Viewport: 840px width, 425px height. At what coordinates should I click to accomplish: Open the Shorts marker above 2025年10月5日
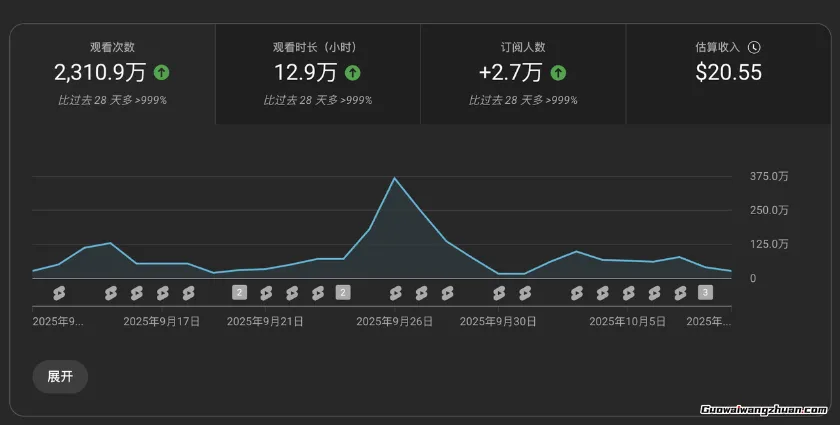(x=628, y=293)
